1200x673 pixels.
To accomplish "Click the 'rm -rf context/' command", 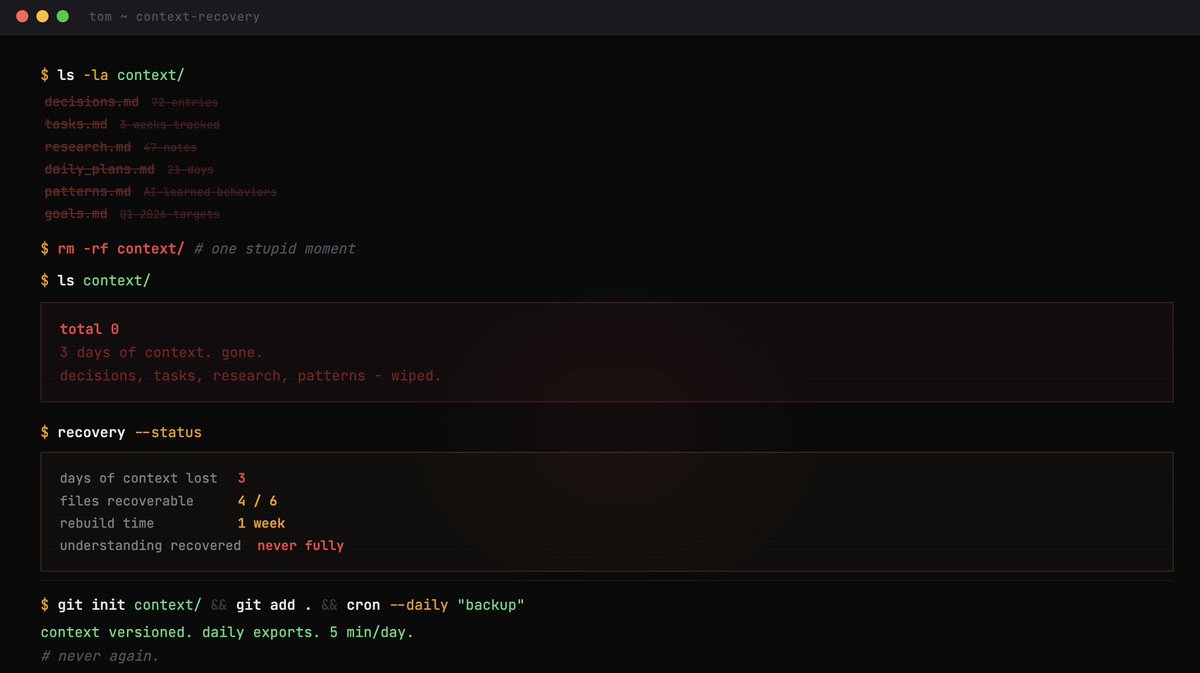I will click(x=121, y=248).
